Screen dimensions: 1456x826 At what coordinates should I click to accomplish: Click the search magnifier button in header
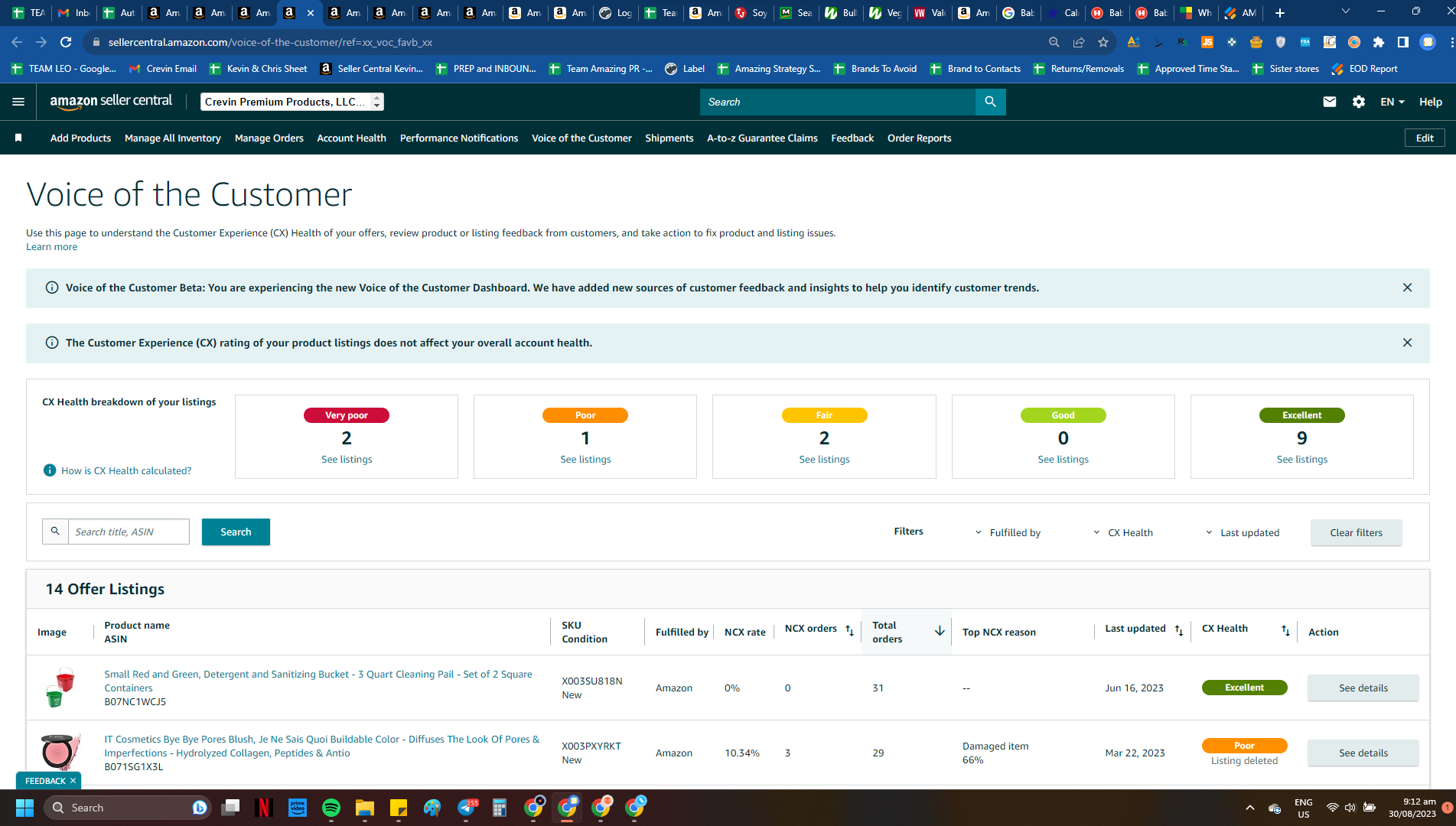990,102
